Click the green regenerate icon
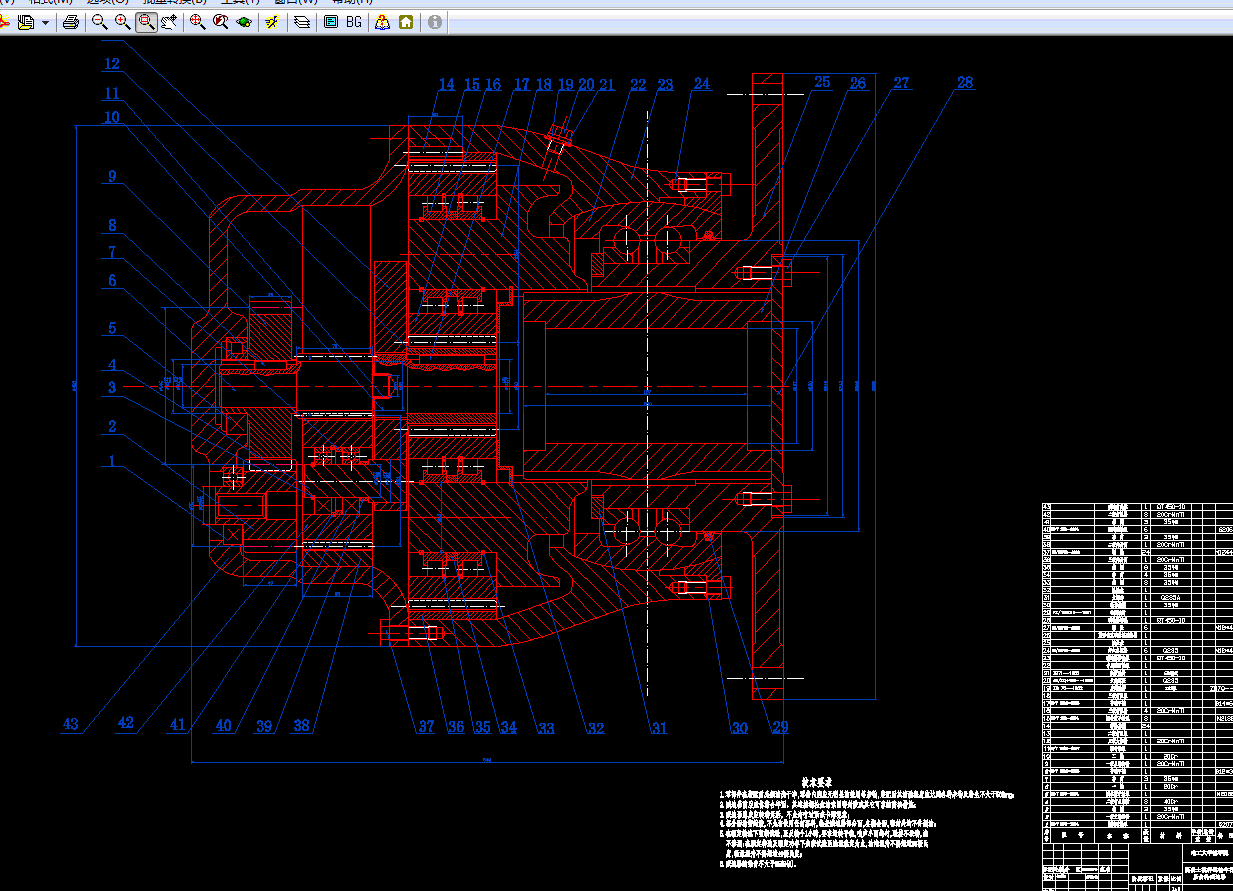The height and width of the screenshot is (891, 1233). [x=244, y=21]
